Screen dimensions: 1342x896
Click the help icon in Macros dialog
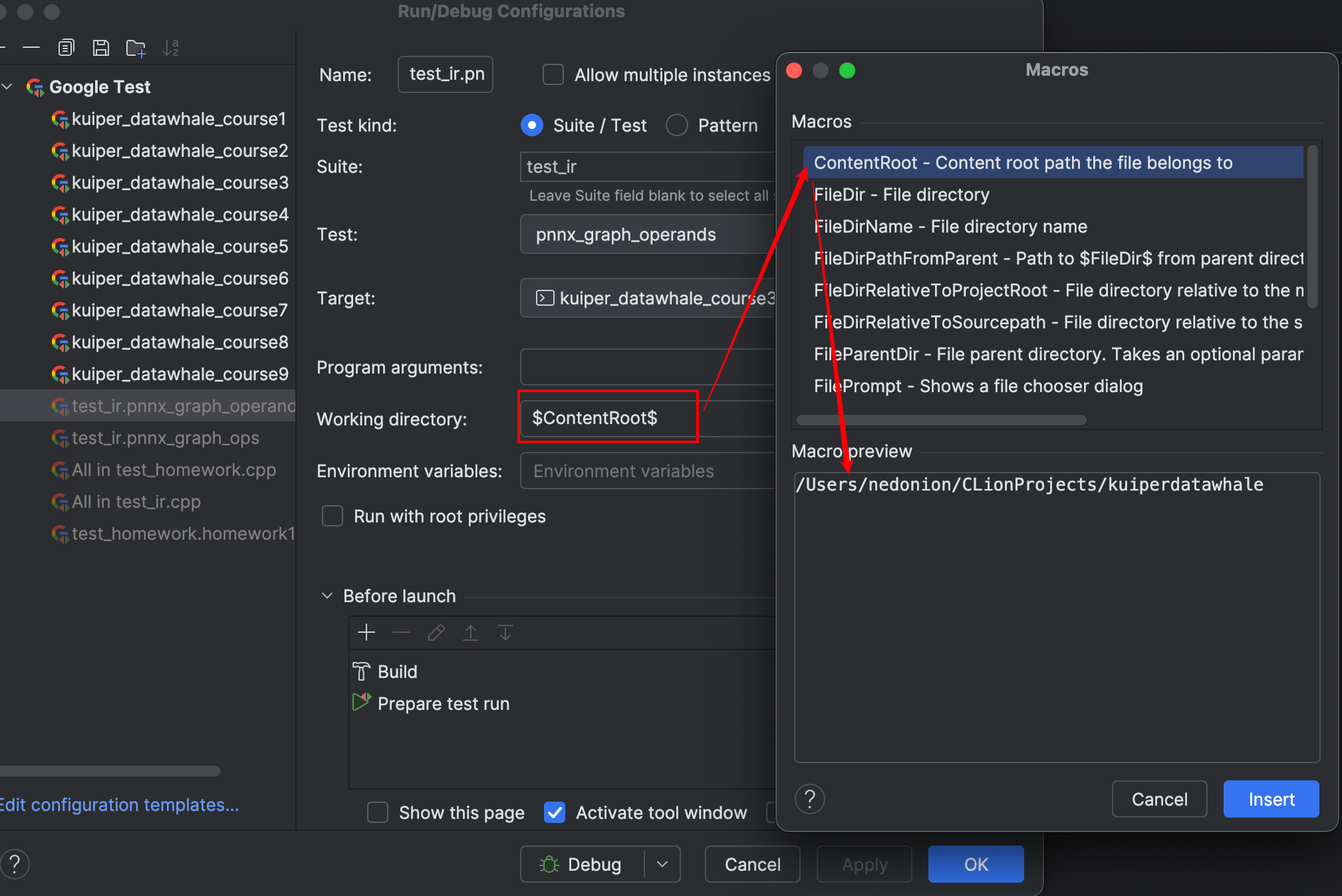pyautogui.click(x=809, y=799)
